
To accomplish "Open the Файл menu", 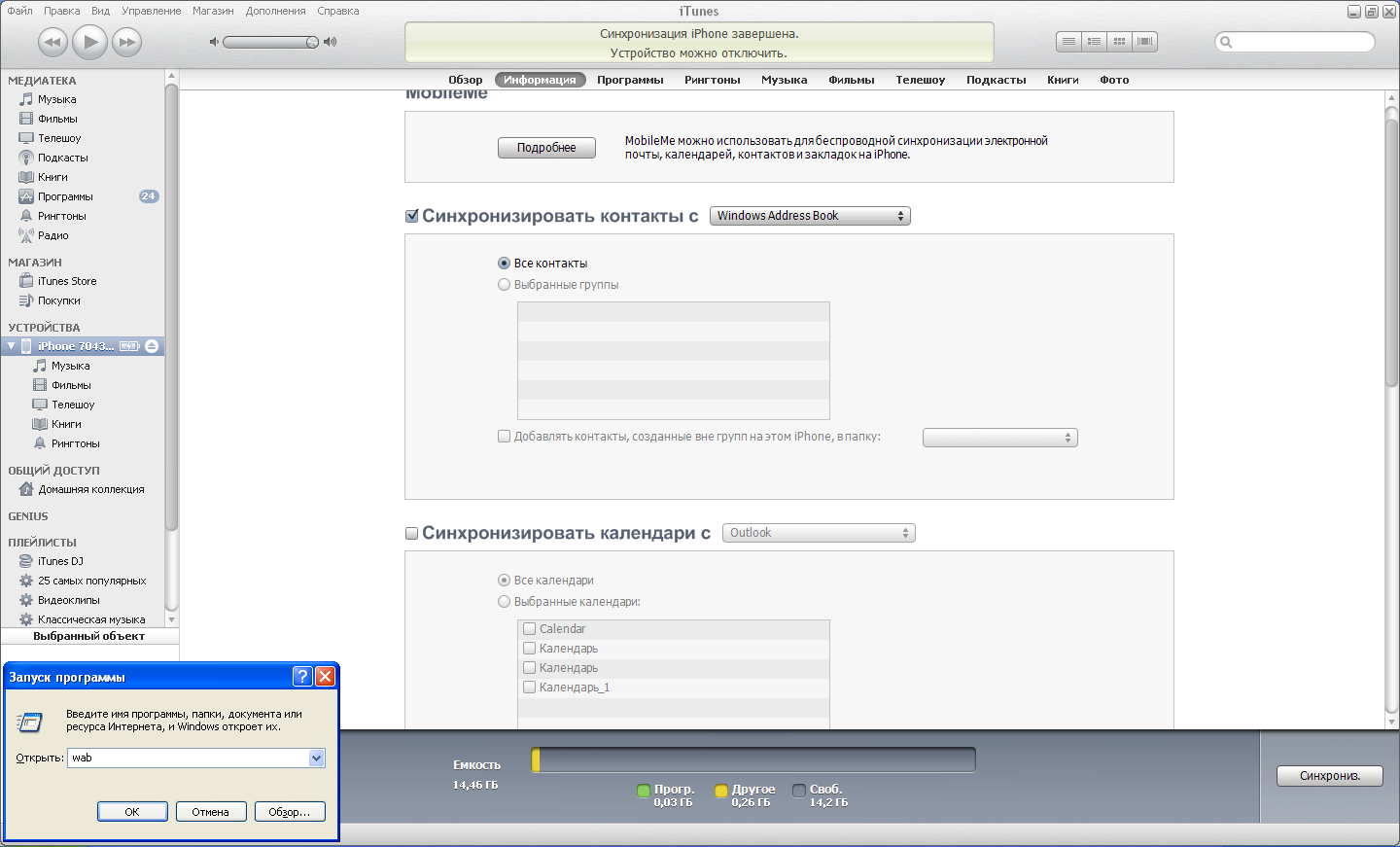I will 19,11.
